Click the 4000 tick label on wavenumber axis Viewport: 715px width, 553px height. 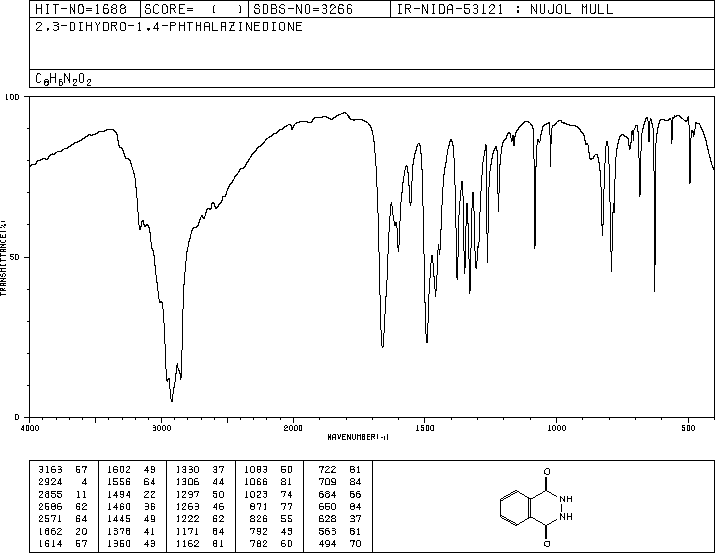(x=30, y=428)
